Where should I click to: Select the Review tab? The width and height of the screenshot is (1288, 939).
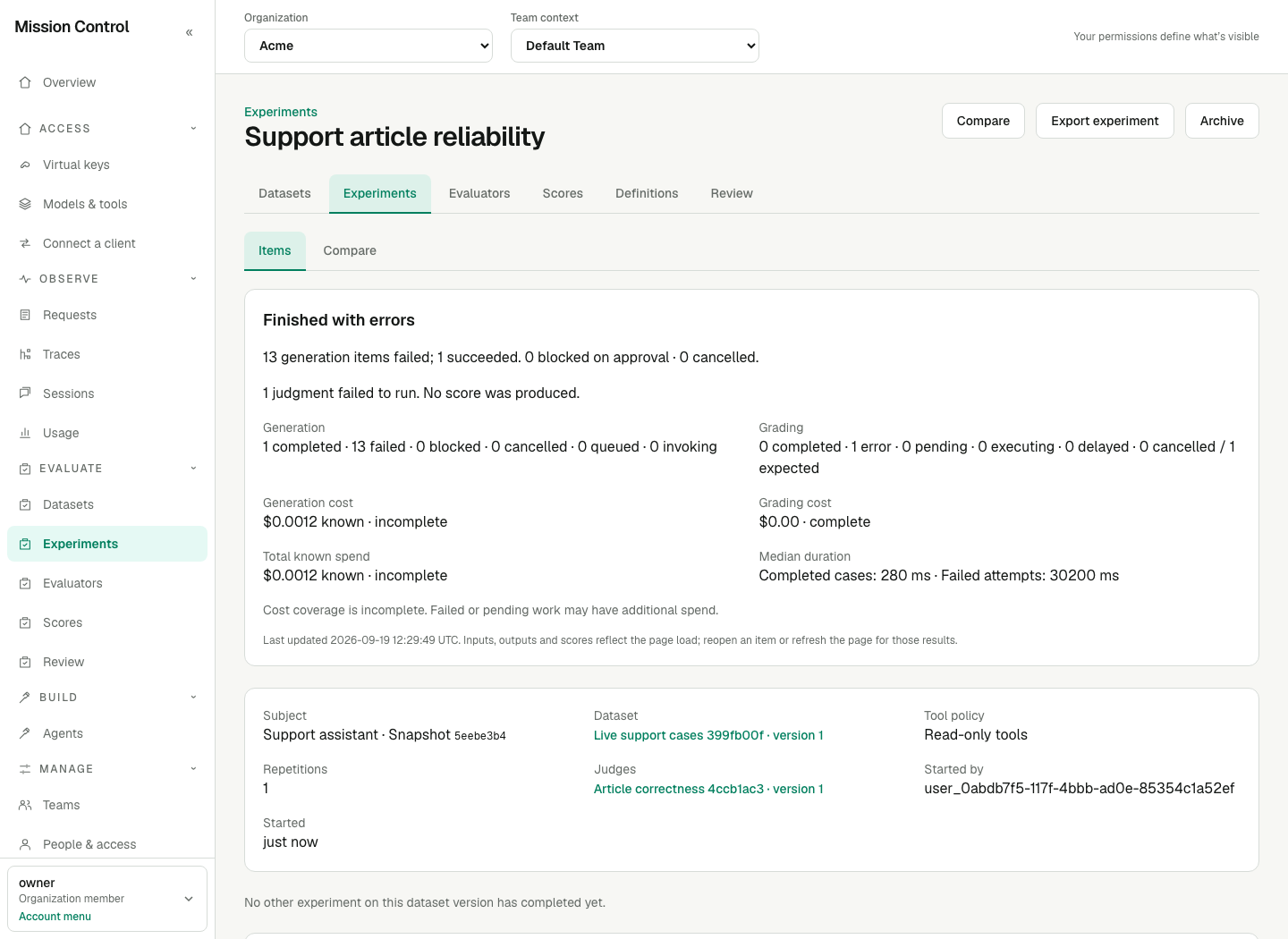[x=732, y=193]
